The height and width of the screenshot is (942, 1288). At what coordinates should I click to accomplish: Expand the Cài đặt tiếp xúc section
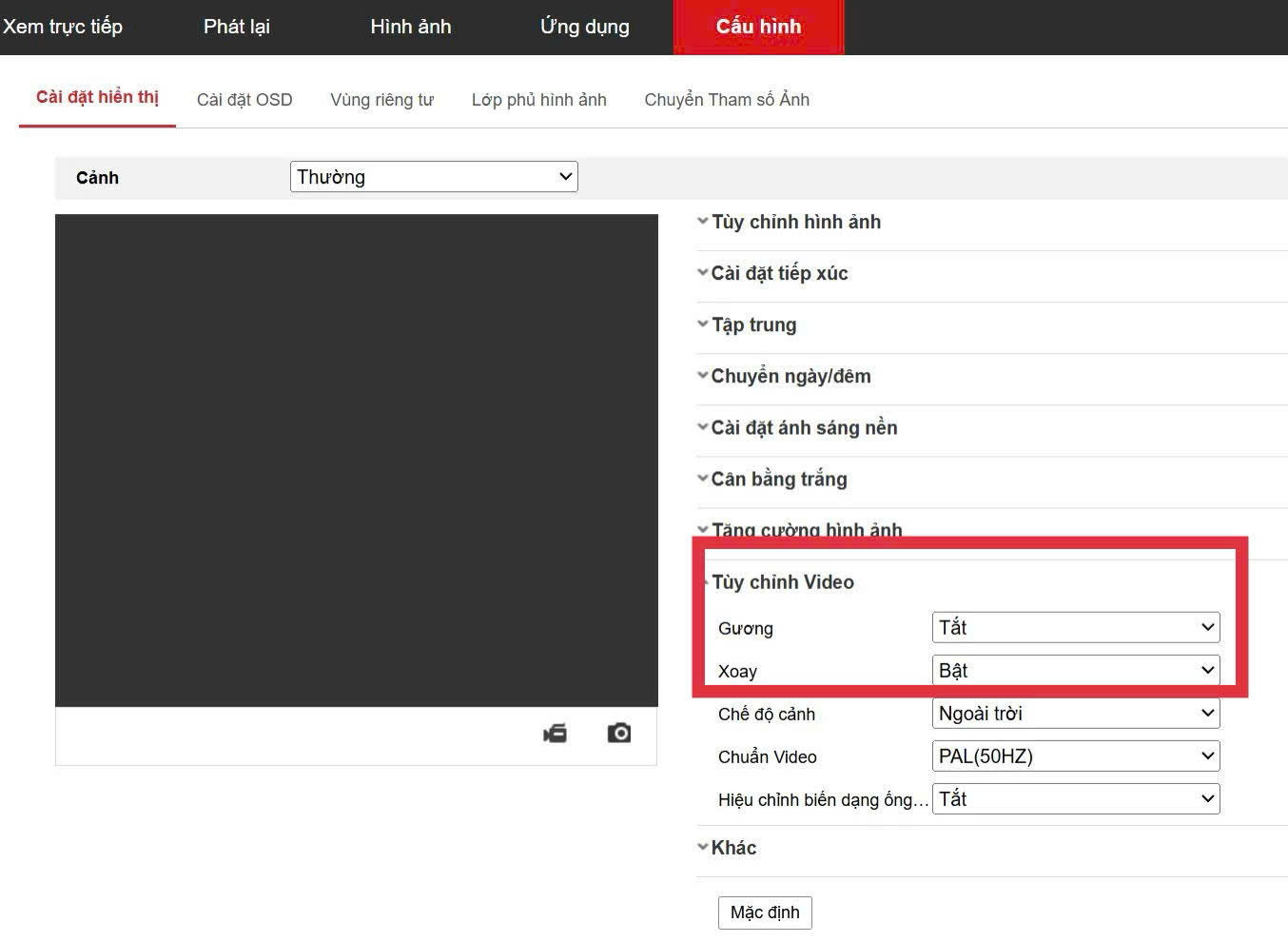coord(778,273)
